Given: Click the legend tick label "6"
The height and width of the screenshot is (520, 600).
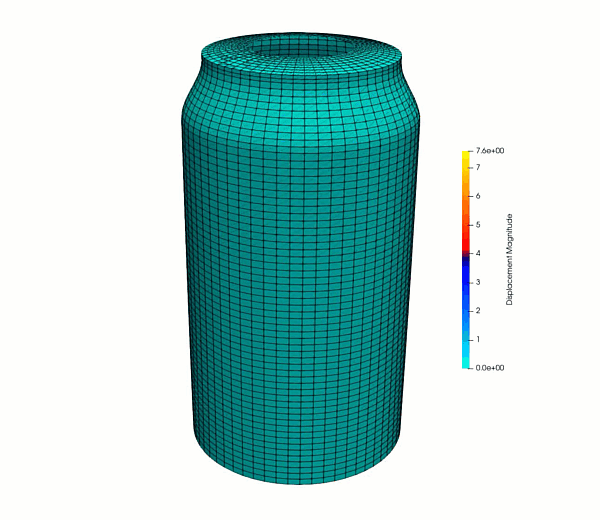Looking at the screenshot, I should pos(478,196).
